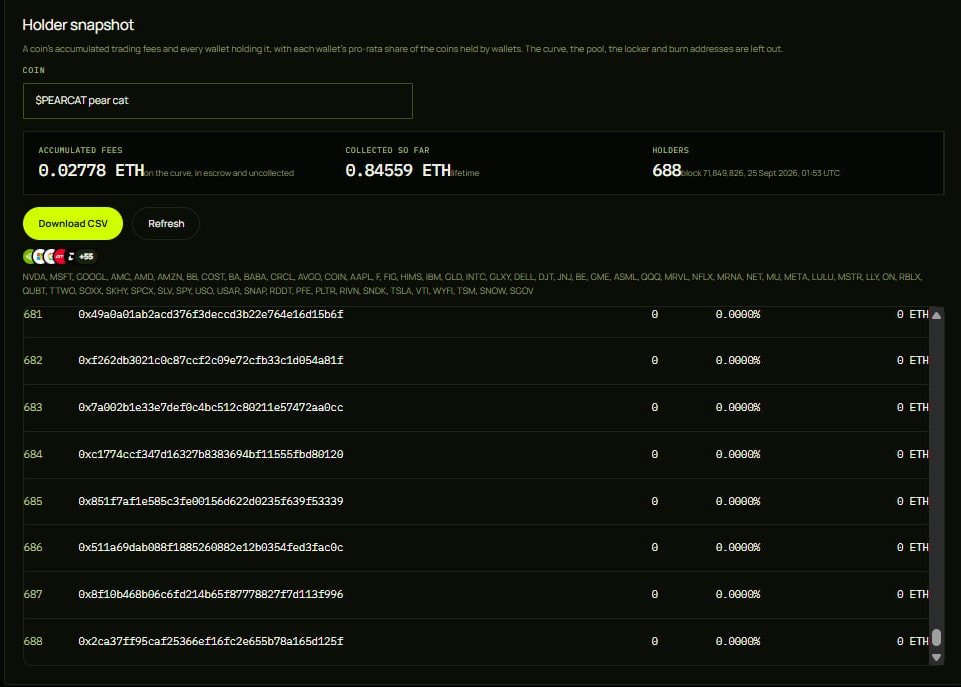Click holder address 0xc1774ccf347d16327b8383694bf11555fbd80120

211,454
